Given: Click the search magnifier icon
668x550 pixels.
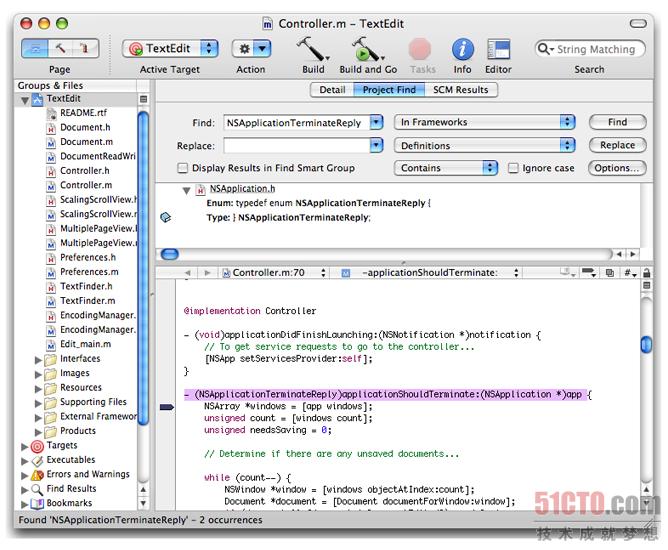Looking at the screenshot, I should coord(545,49).
